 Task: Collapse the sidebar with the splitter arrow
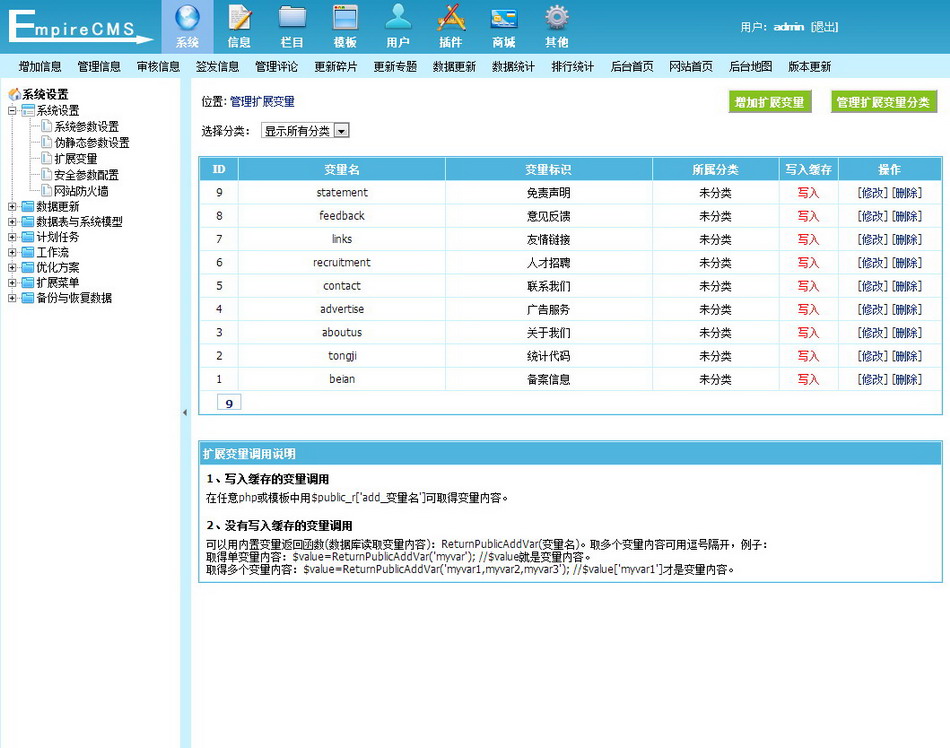pyautogui.click(x=184, y=412)
